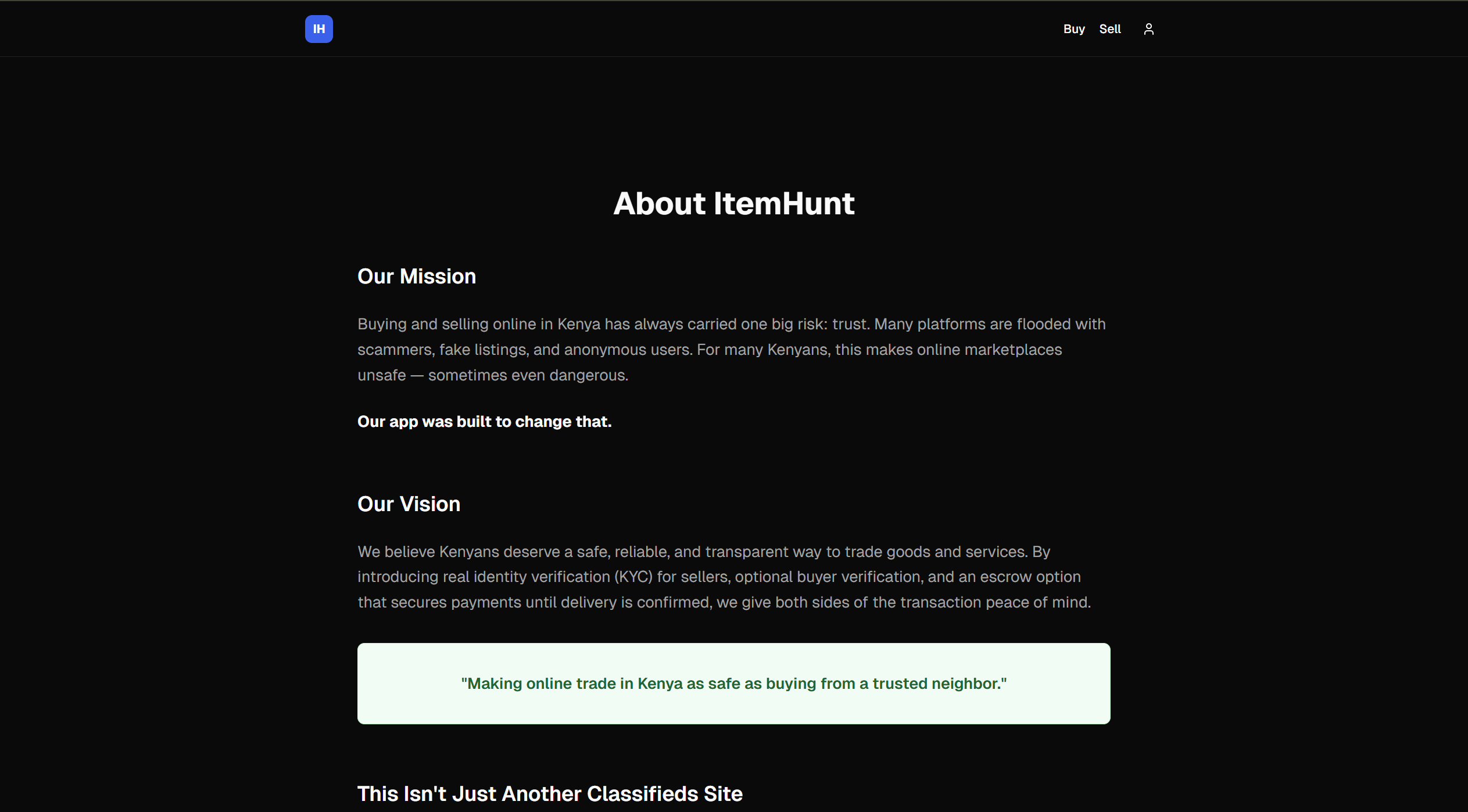
Task: Click the header logo to return home
Action: 318,28
